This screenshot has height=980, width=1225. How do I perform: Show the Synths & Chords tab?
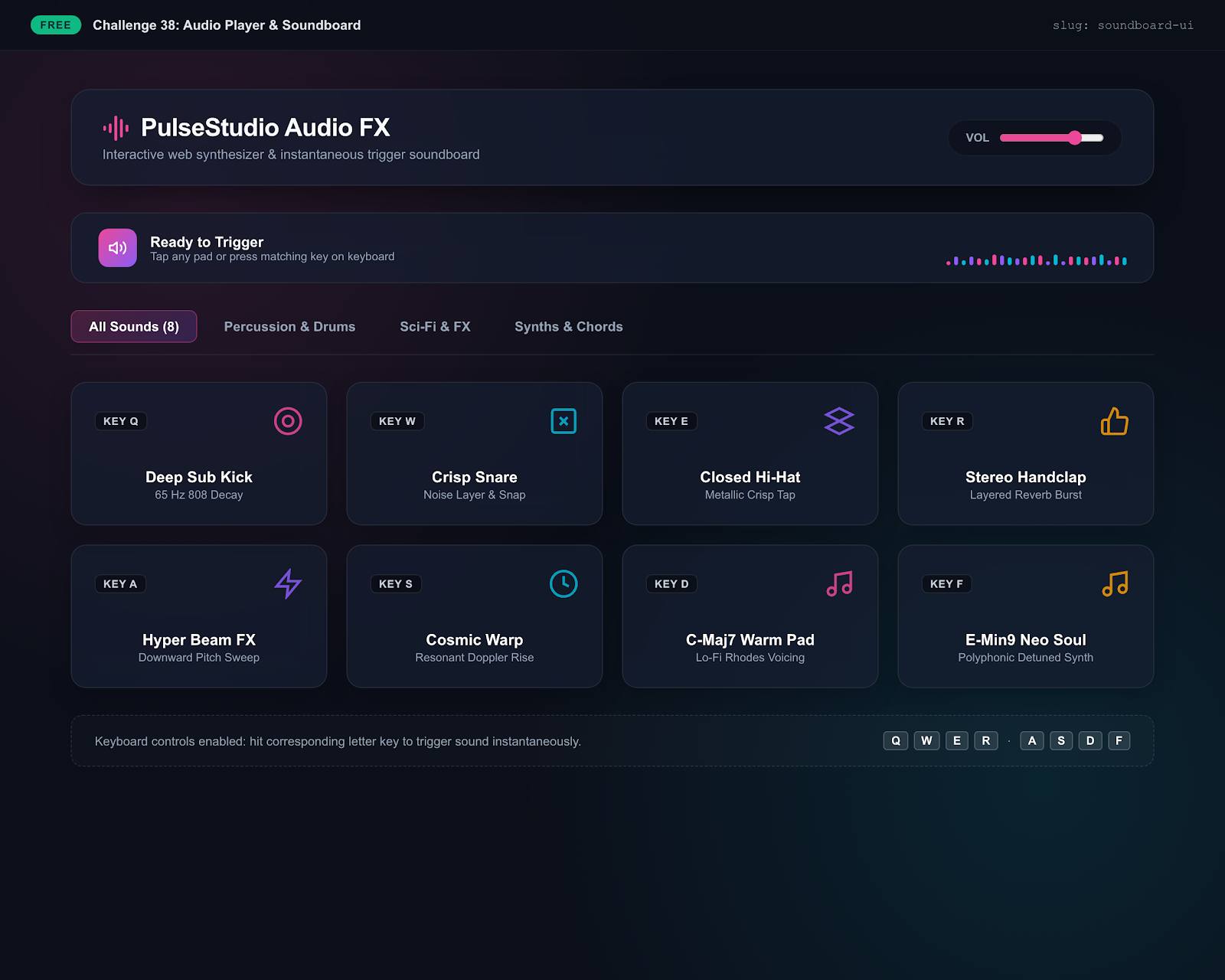pos(569,327)
